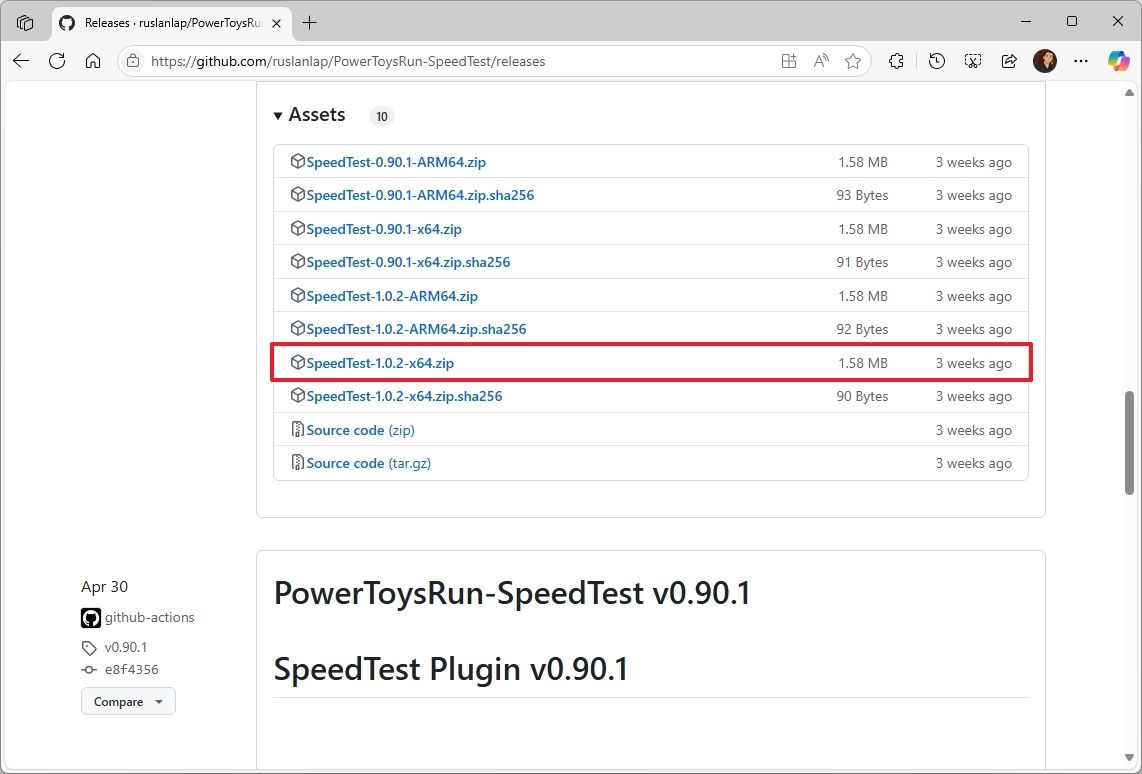Go to the browser Home page

(93, 61)
